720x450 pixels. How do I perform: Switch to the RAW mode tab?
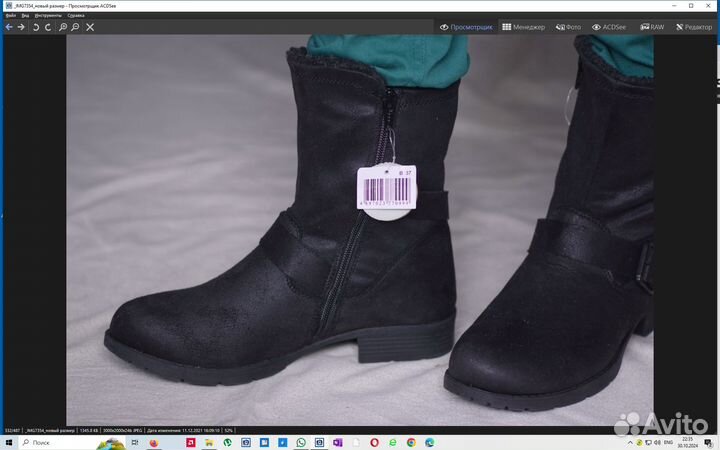pos(652,27)
